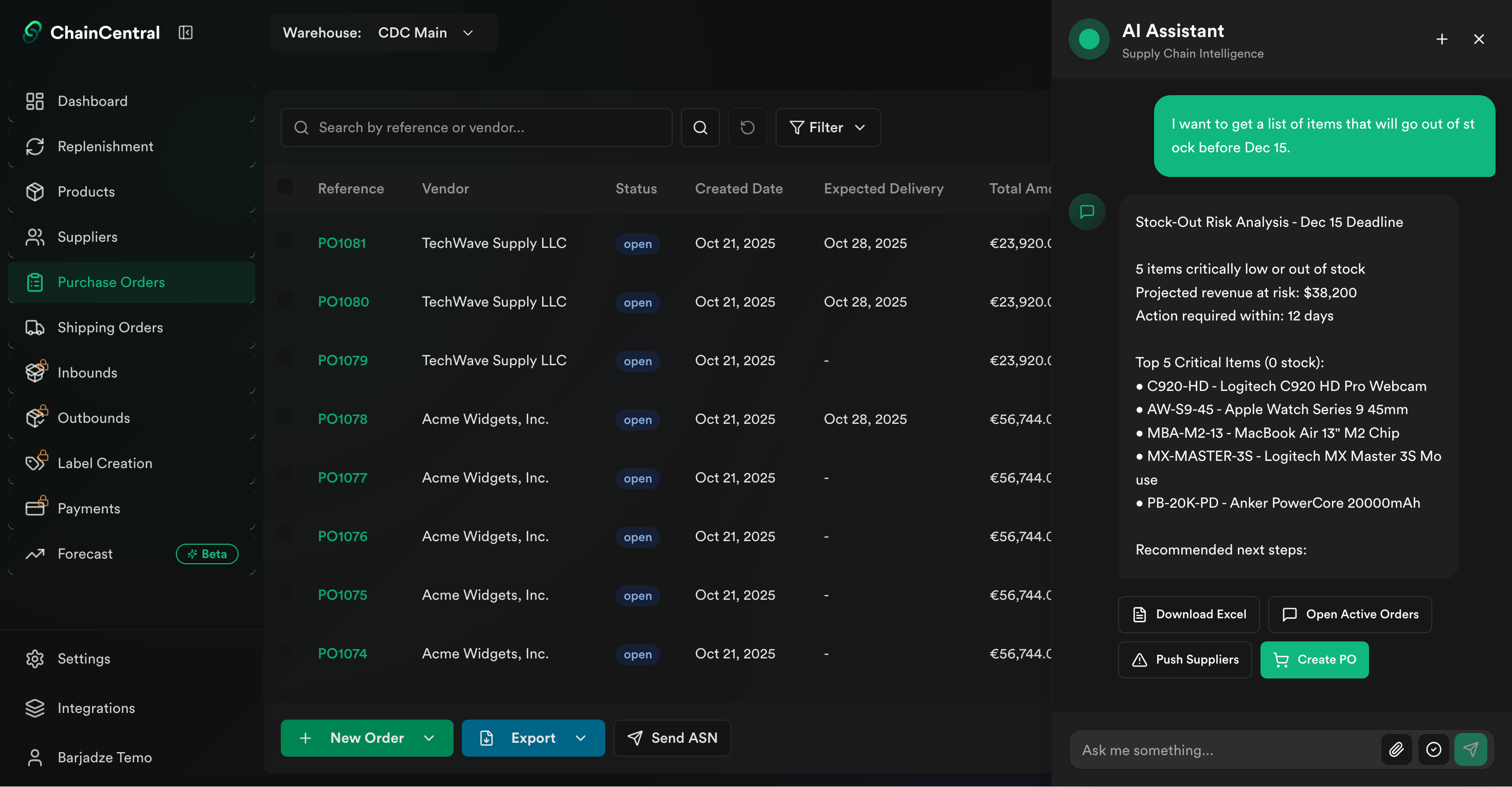Click the send message arrow icon

pos(1471,749)
